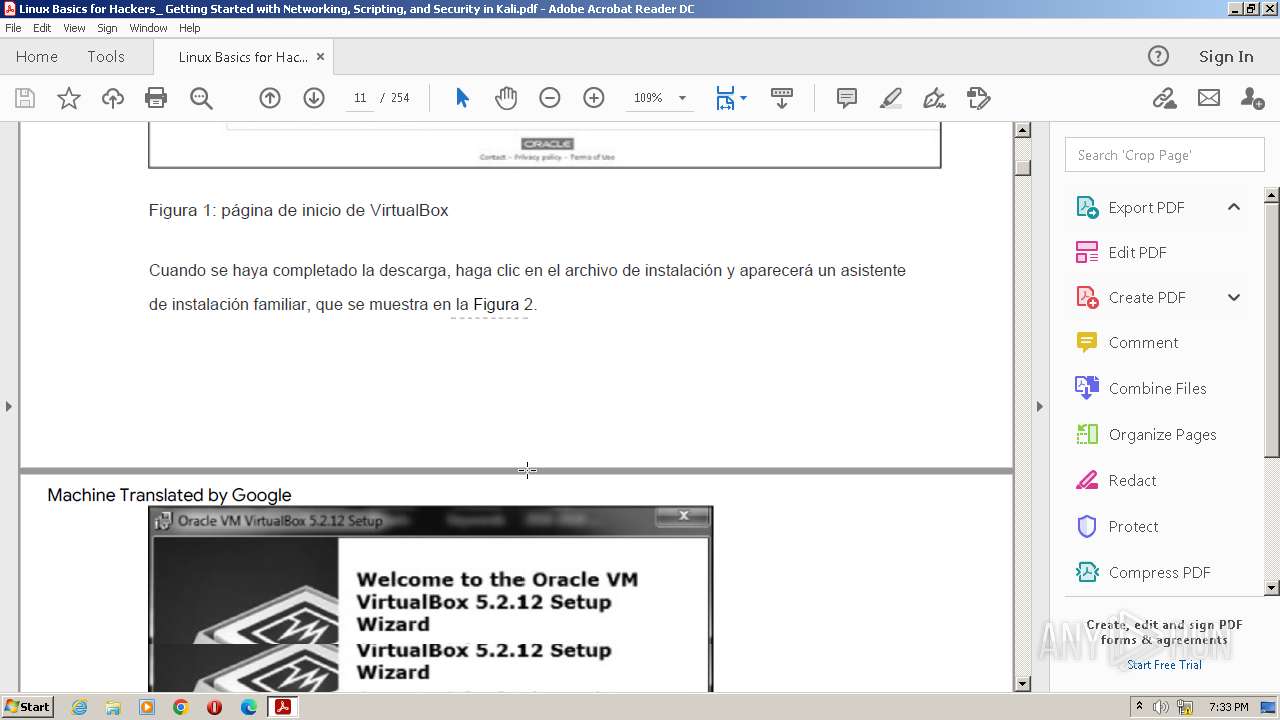Switch to the Home tab
1280x720 pixels.
pyautogui.click(x=37, y=56)
